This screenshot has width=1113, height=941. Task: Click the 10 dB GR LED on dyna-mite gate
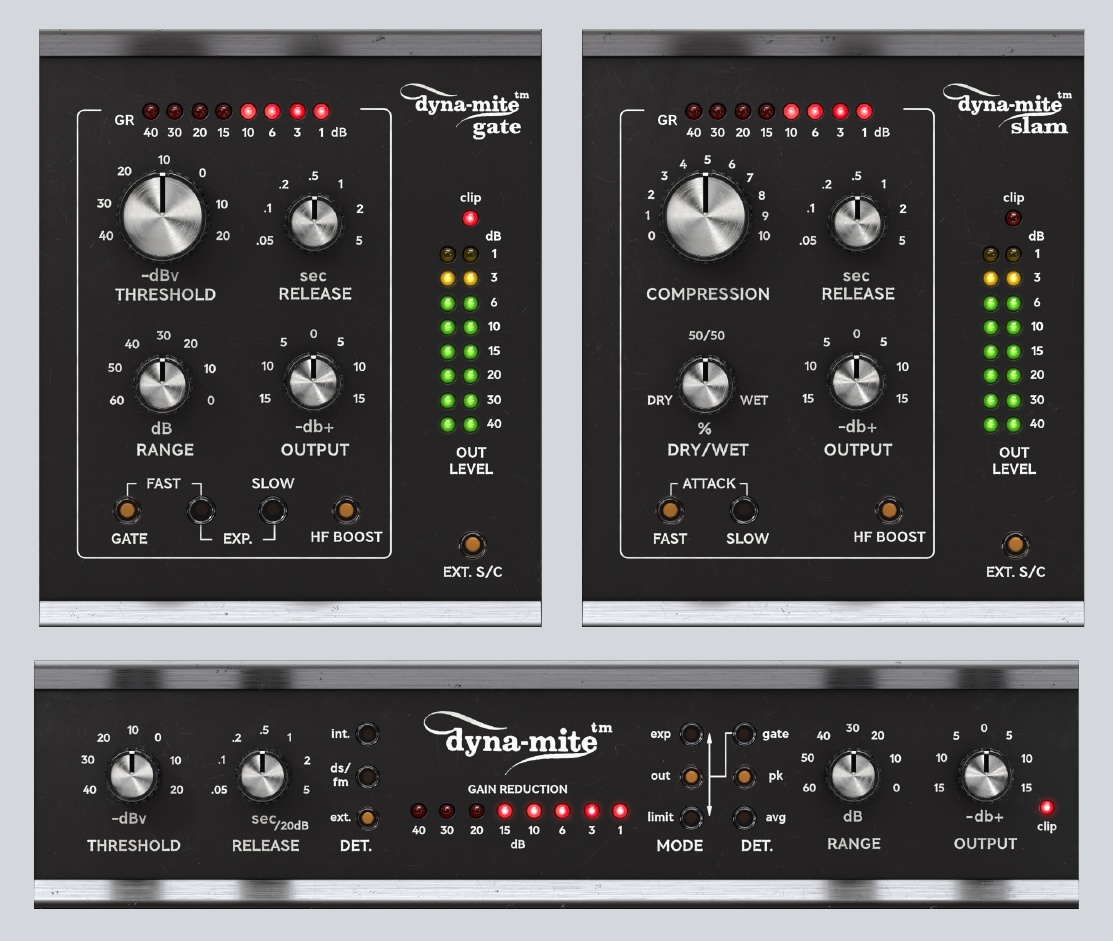pyautogui.click(x=248, y=111)
